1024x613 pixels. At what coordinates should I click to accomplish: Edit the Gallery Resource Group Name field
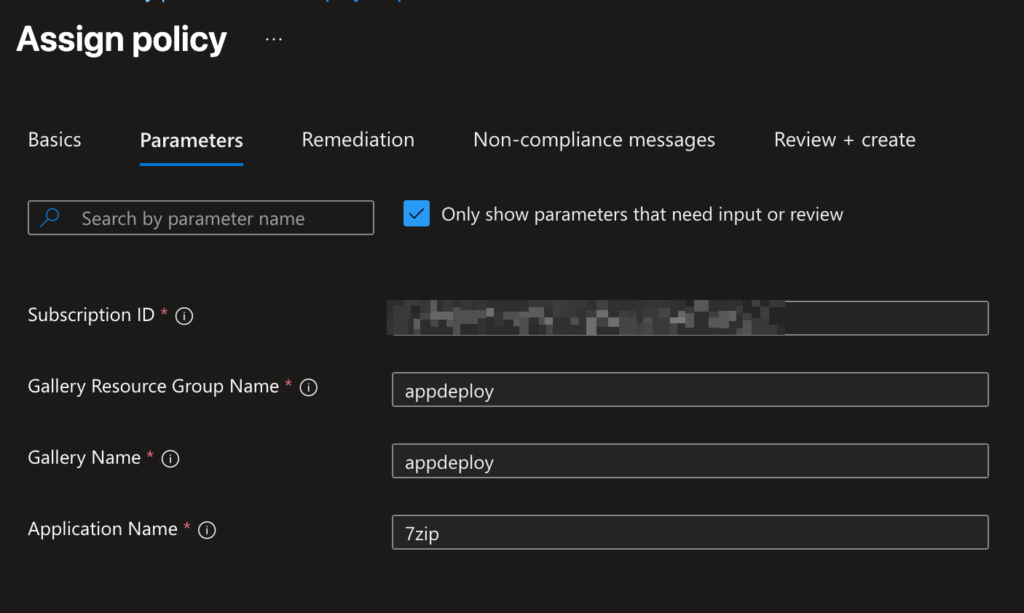coord(690,390)
